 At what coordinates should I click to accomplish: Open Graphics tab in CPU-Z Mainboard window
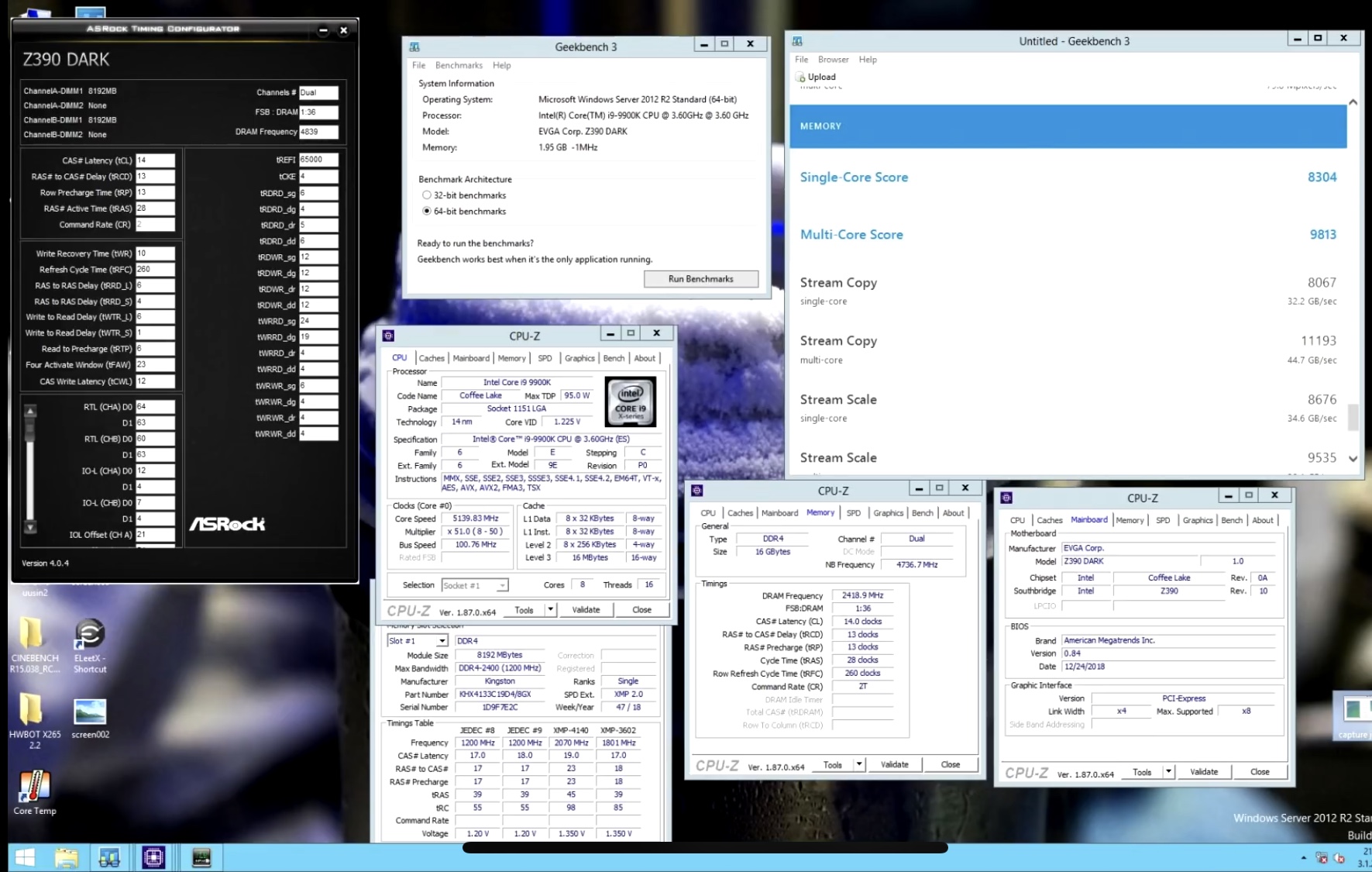[1198, 520]
